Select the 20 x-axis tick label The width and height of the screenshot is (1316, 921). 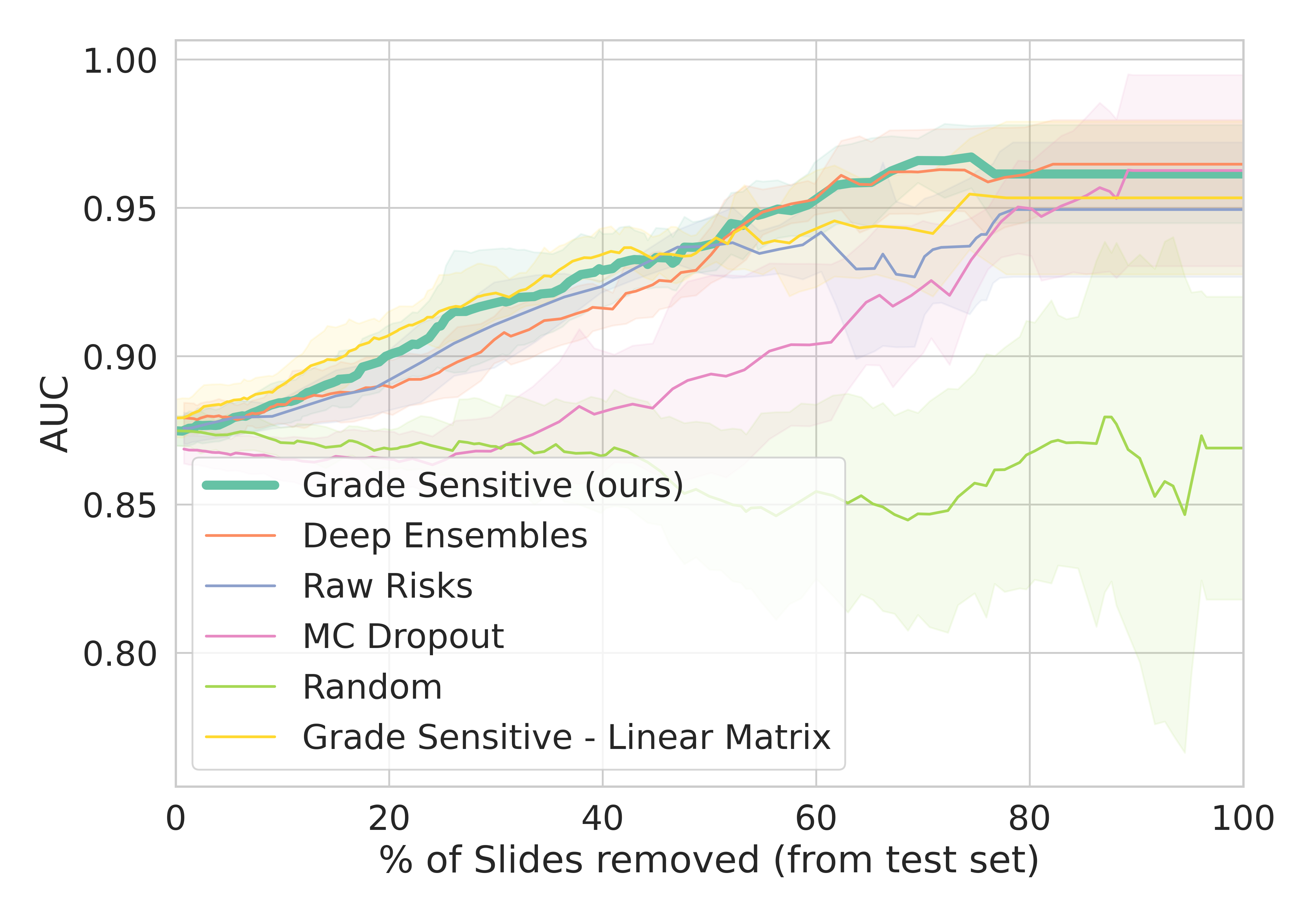point(389,818)
